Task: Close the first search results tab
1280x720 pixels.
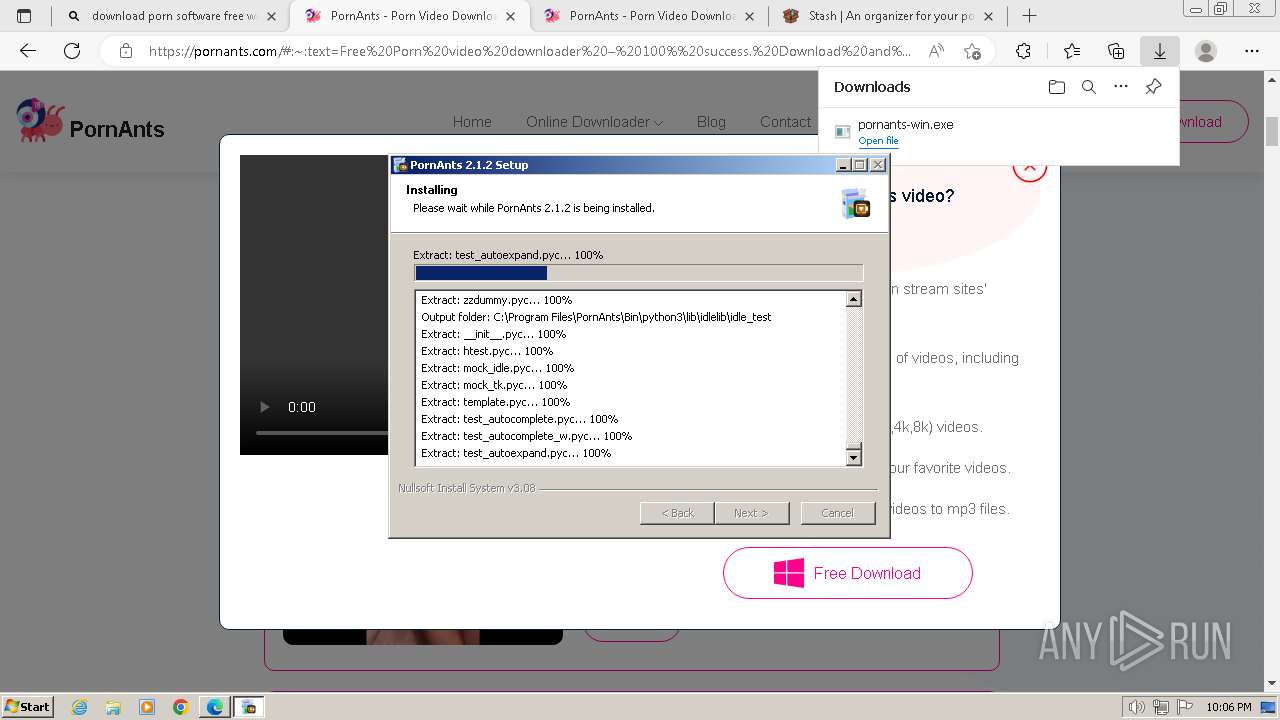Action: click(271, 16)
